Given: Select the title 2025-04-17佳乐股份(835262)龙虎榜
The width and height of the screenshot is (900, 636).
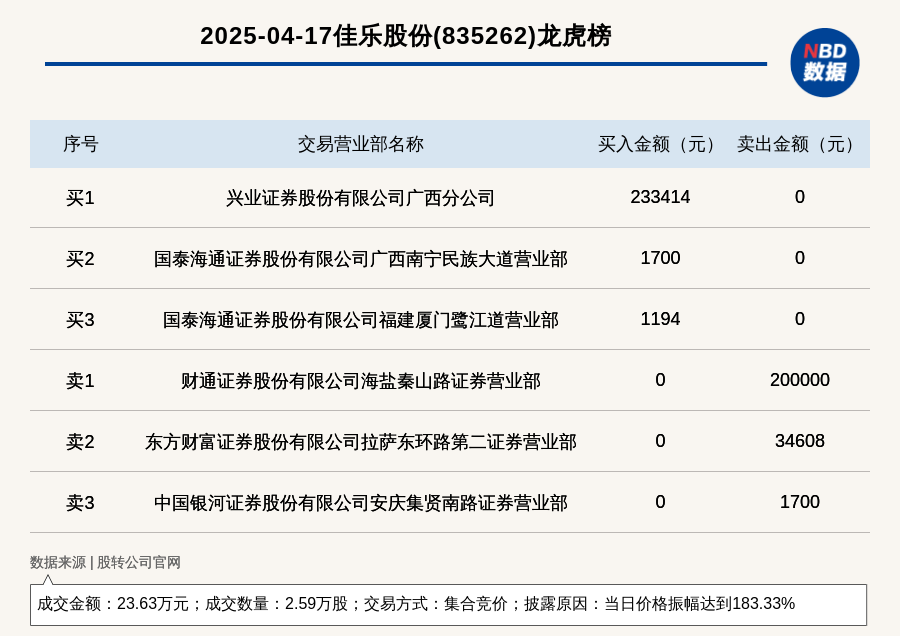Looking at the screenshot, I should point(406,36).
